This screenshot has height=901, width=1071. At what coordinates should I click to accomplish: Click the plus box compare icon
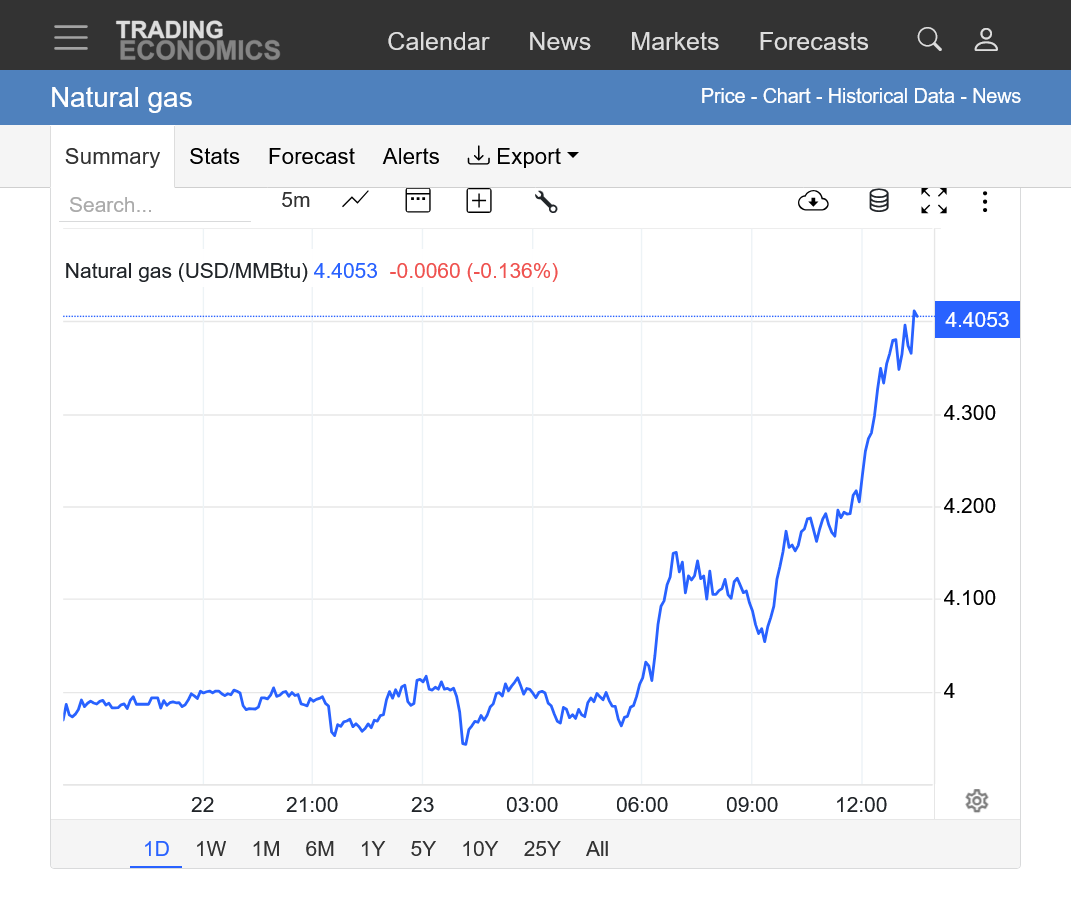(479, 201)
